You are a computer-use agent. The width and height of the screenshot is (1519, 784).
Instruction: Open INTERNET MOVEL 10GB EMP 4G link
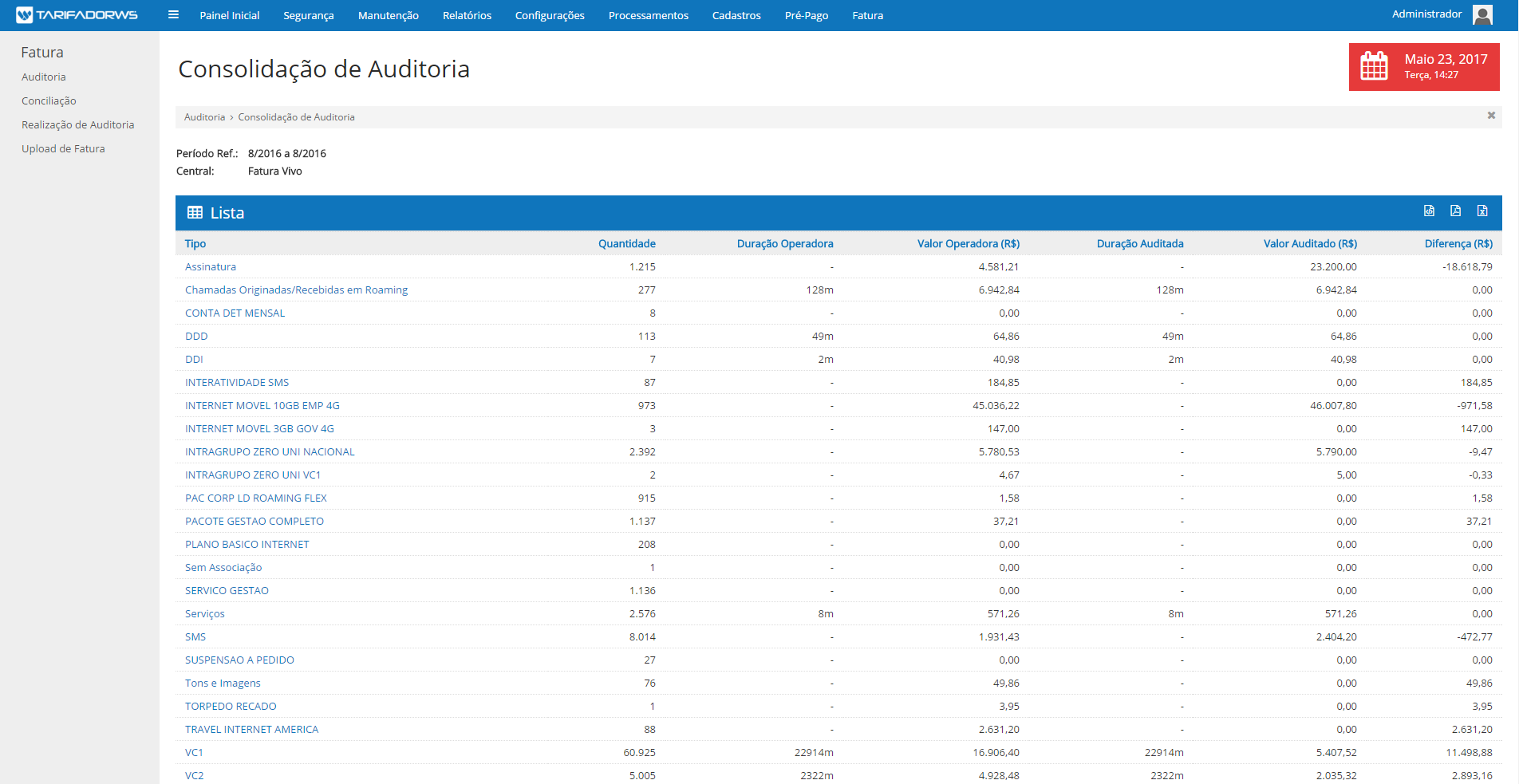click(x=262, y=405)
